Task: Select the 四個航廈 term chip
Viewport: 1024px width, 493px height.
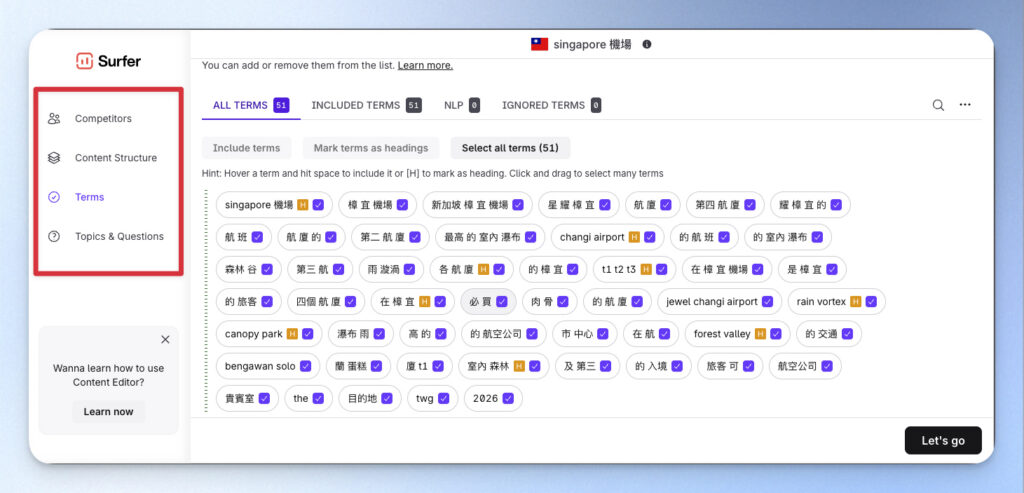Action: coord(326,302)
